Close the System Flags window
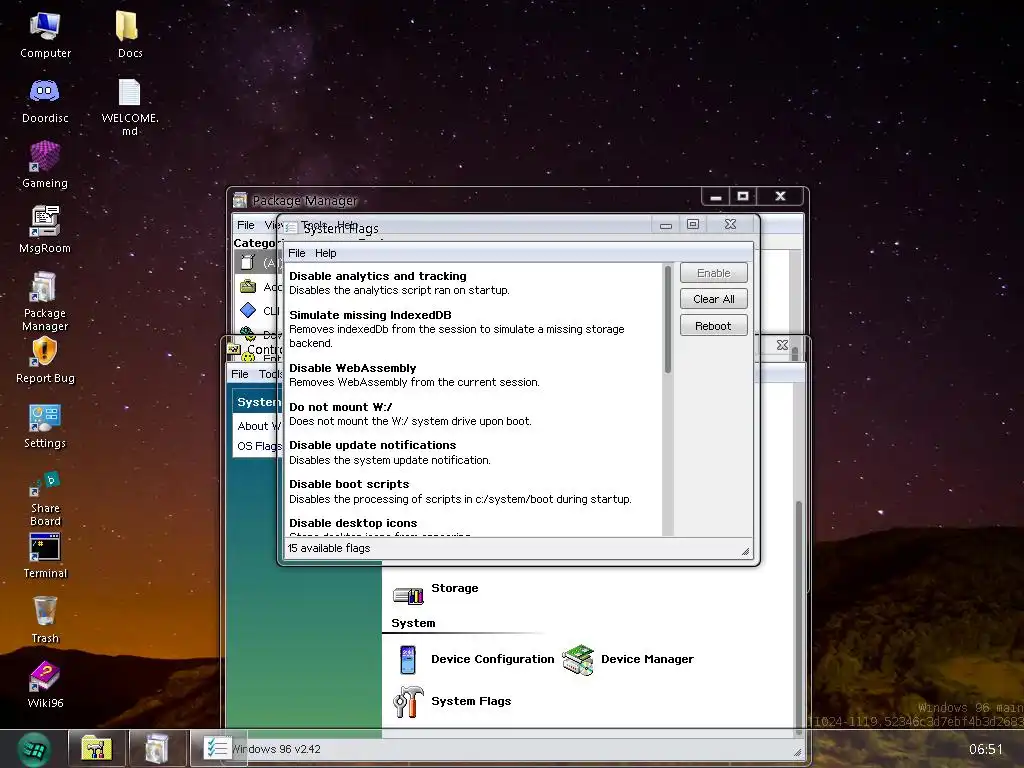This screenshot has height=768, width=1024. 730,224
